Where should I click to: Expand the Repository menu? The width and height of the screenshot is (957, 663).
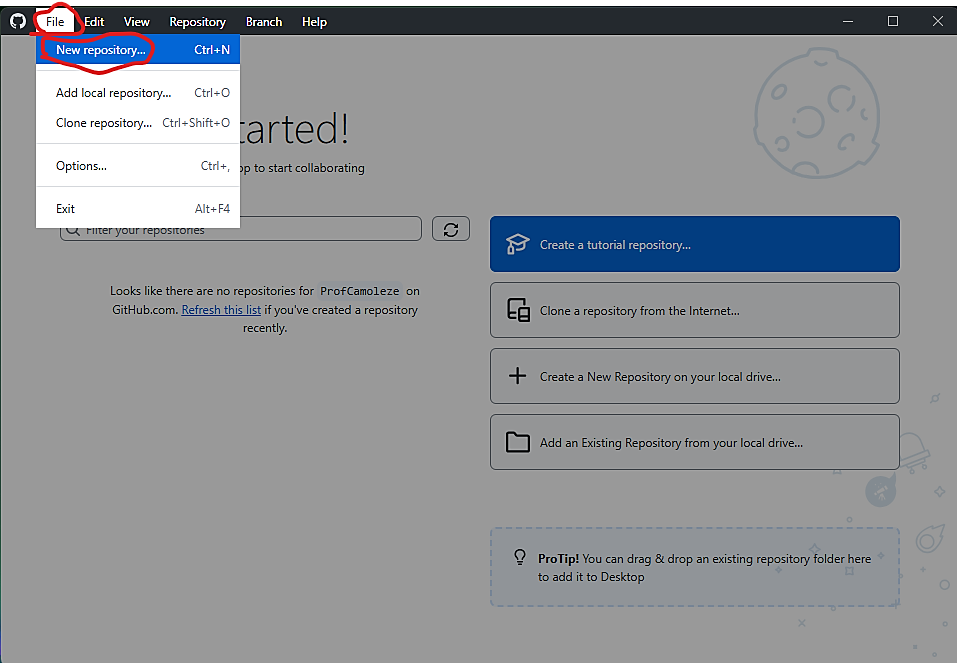coord(197,21)
